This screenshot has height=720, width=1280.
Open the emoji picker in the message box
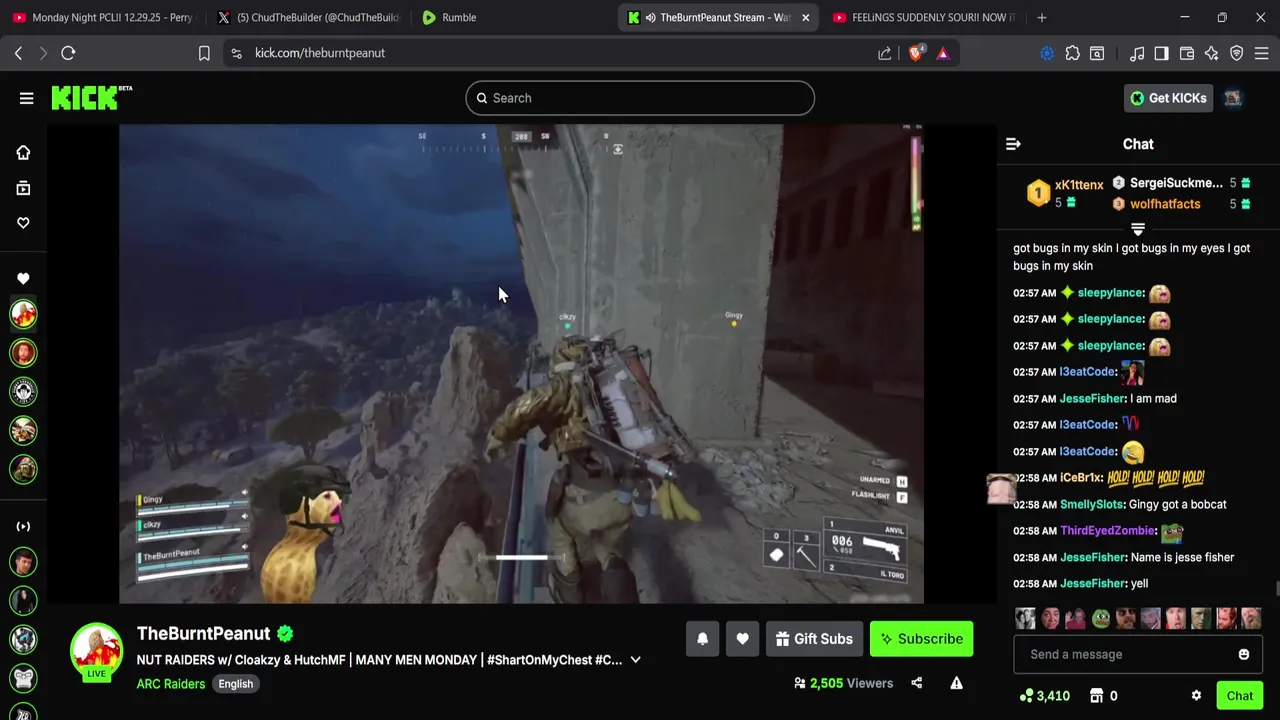pyautogui.click(x=1243, y=654)
